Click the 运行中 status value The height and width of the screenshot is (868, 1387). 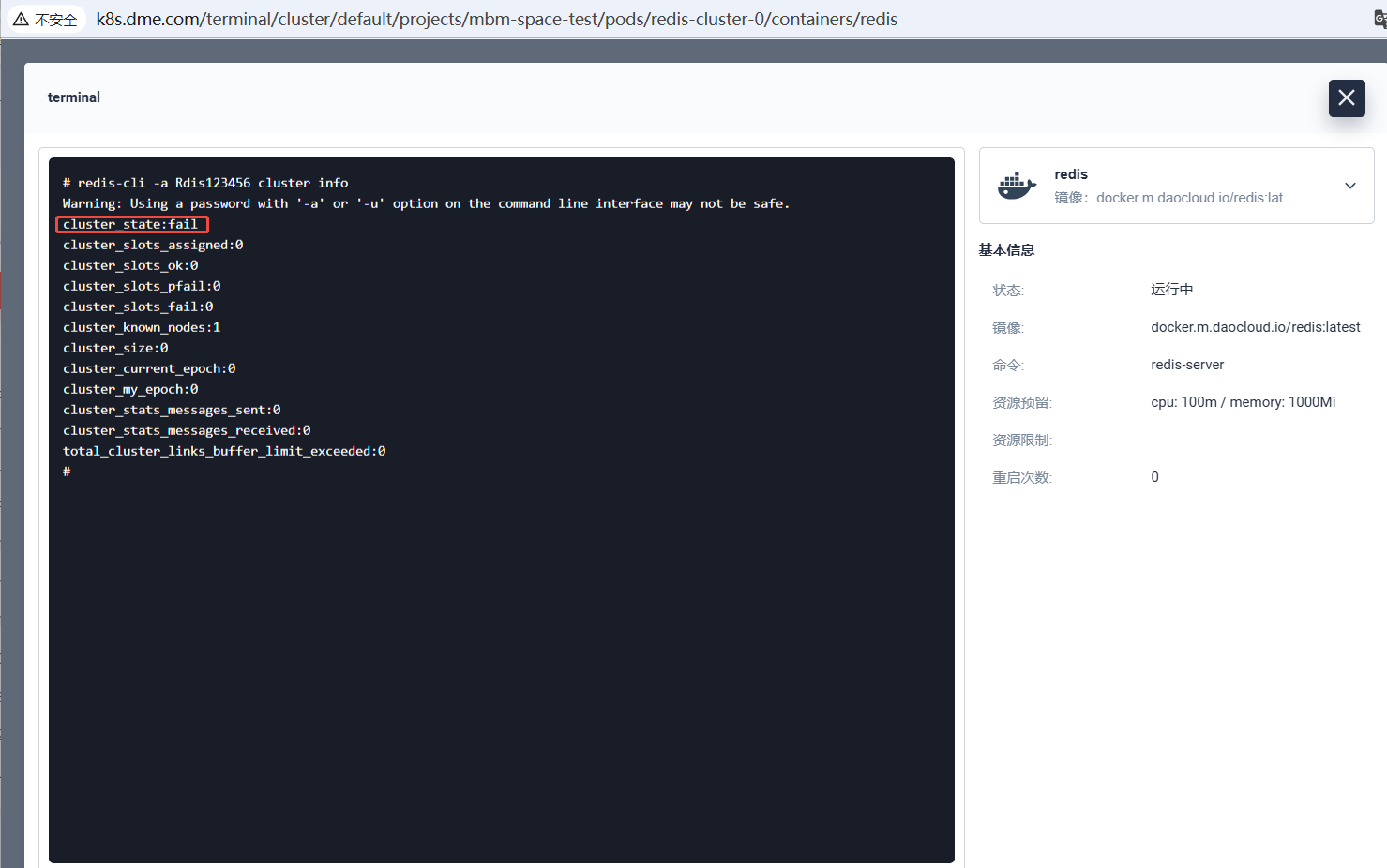pos(1171,290)
